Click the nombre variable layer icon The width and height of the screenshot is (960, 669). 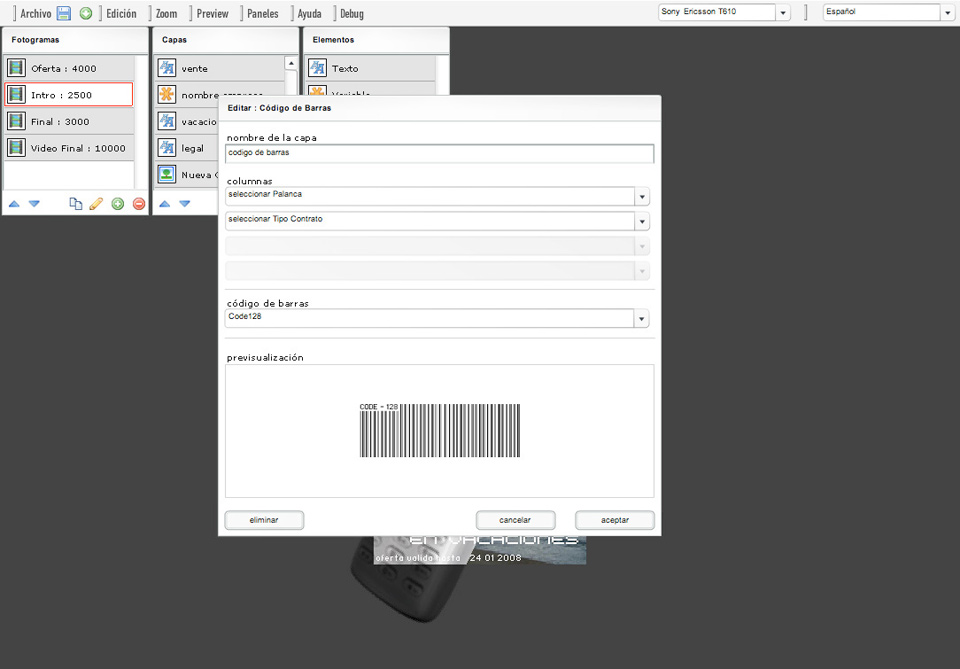(x=167, y=94)
